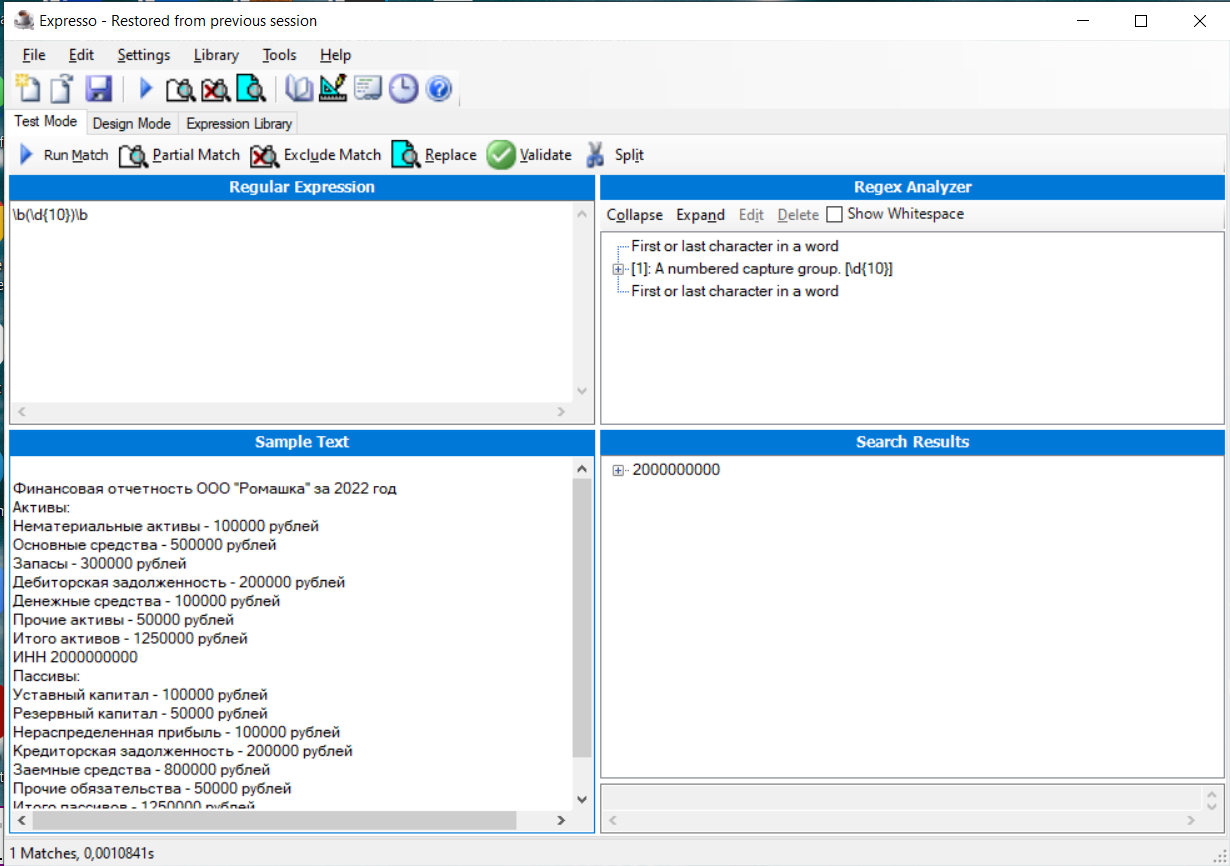This screenshot has height=866, width=1230.
Task: Click inside the Regular Expression input field
Action: (290, 300)
